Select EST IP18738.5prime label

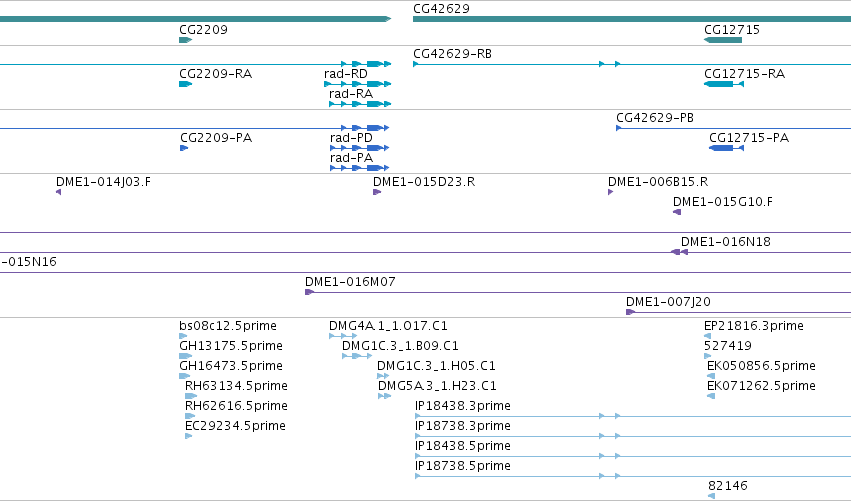pos(462,466)
